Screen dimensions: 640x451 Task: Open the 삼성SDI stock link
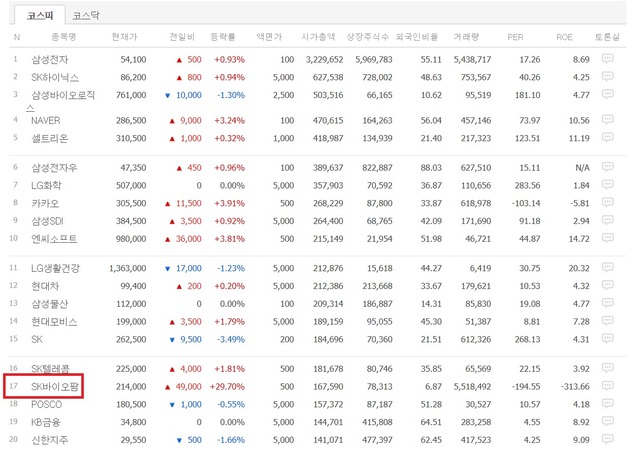coord(47,221)
